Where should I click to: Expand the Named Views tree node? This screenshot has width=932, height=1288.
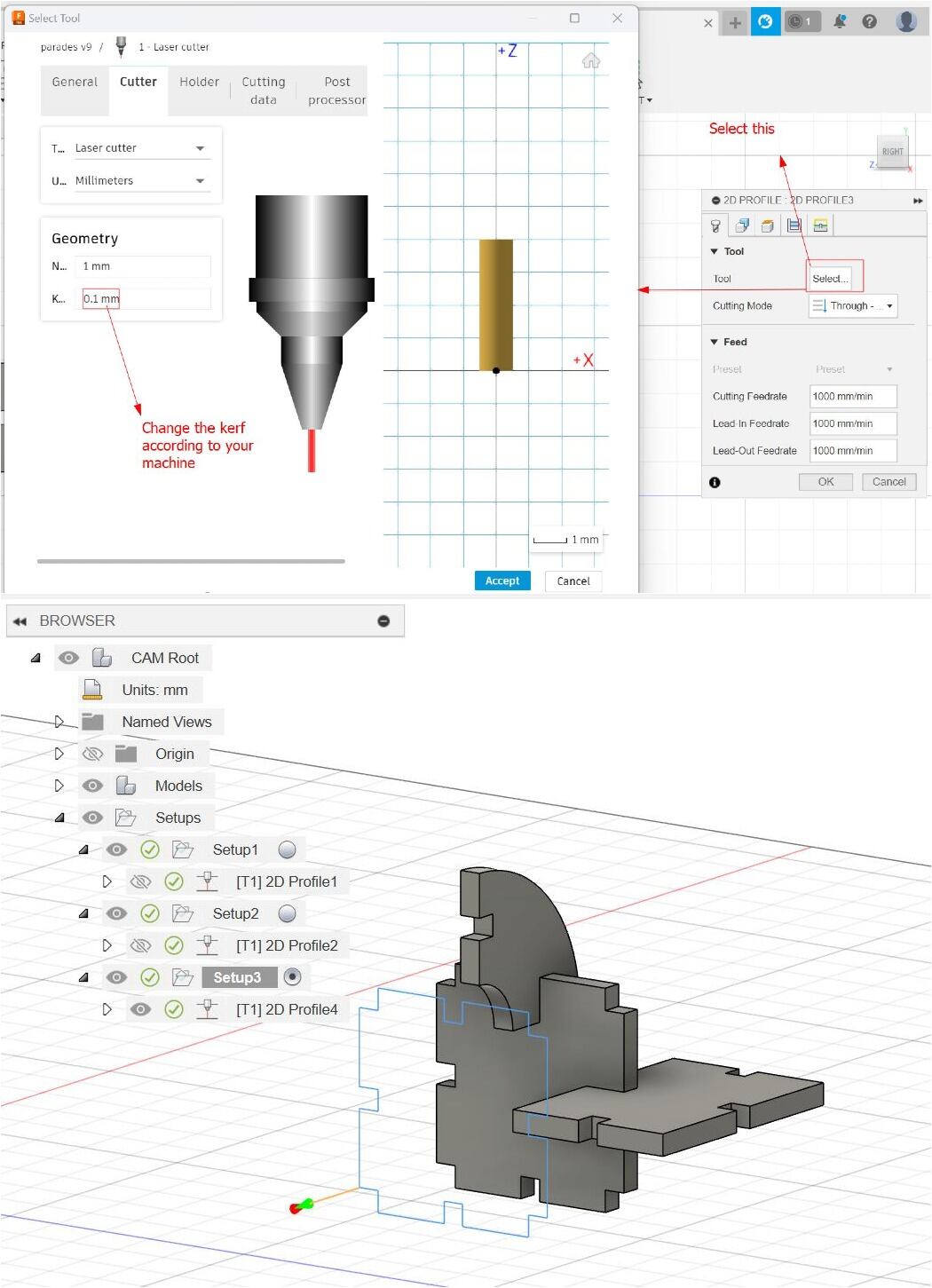click(59, 722)
